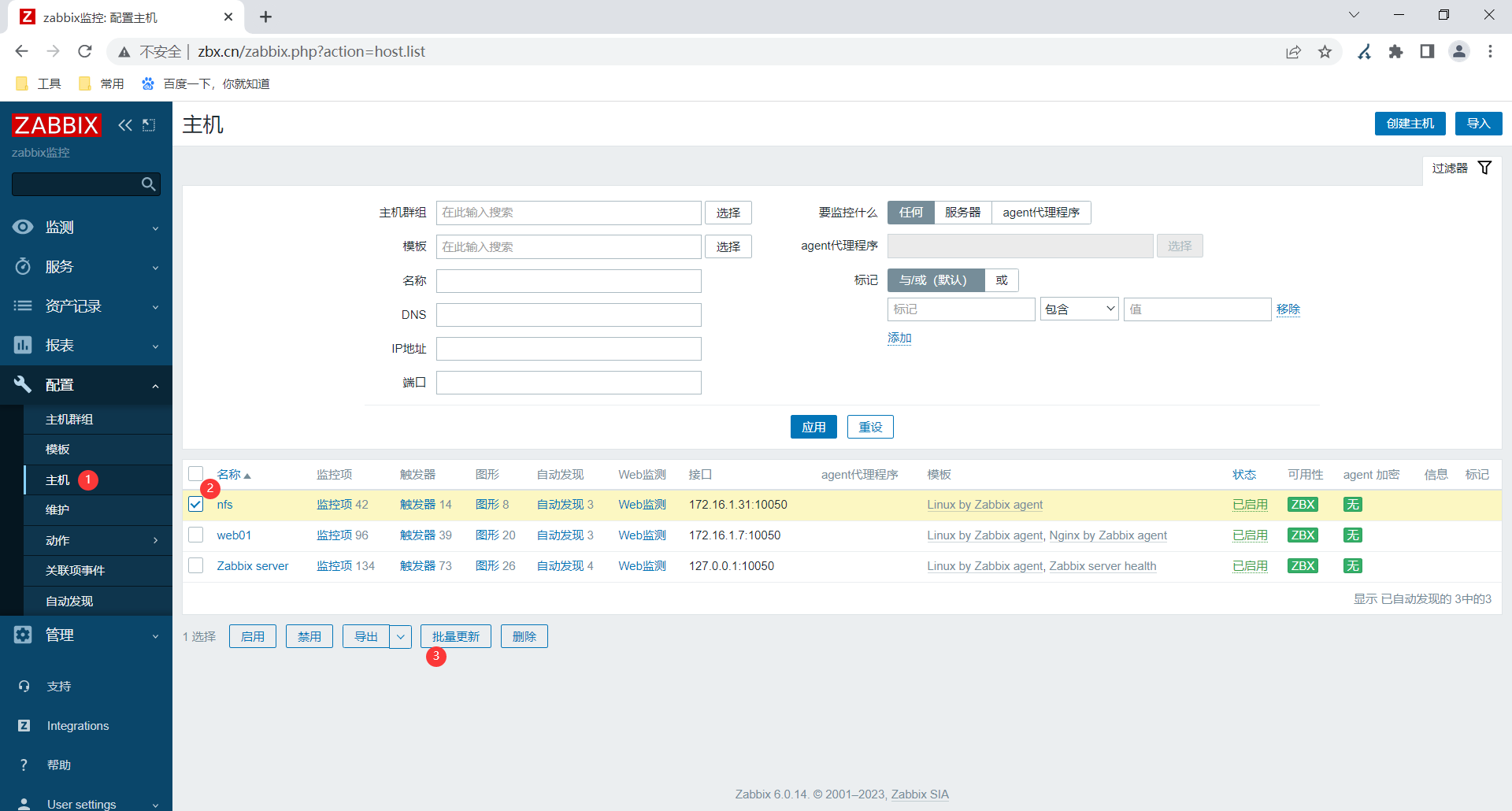The height and width of the screenshot is (811, 1512).
Task: Reload the page
Action: (x=85, y=51)
